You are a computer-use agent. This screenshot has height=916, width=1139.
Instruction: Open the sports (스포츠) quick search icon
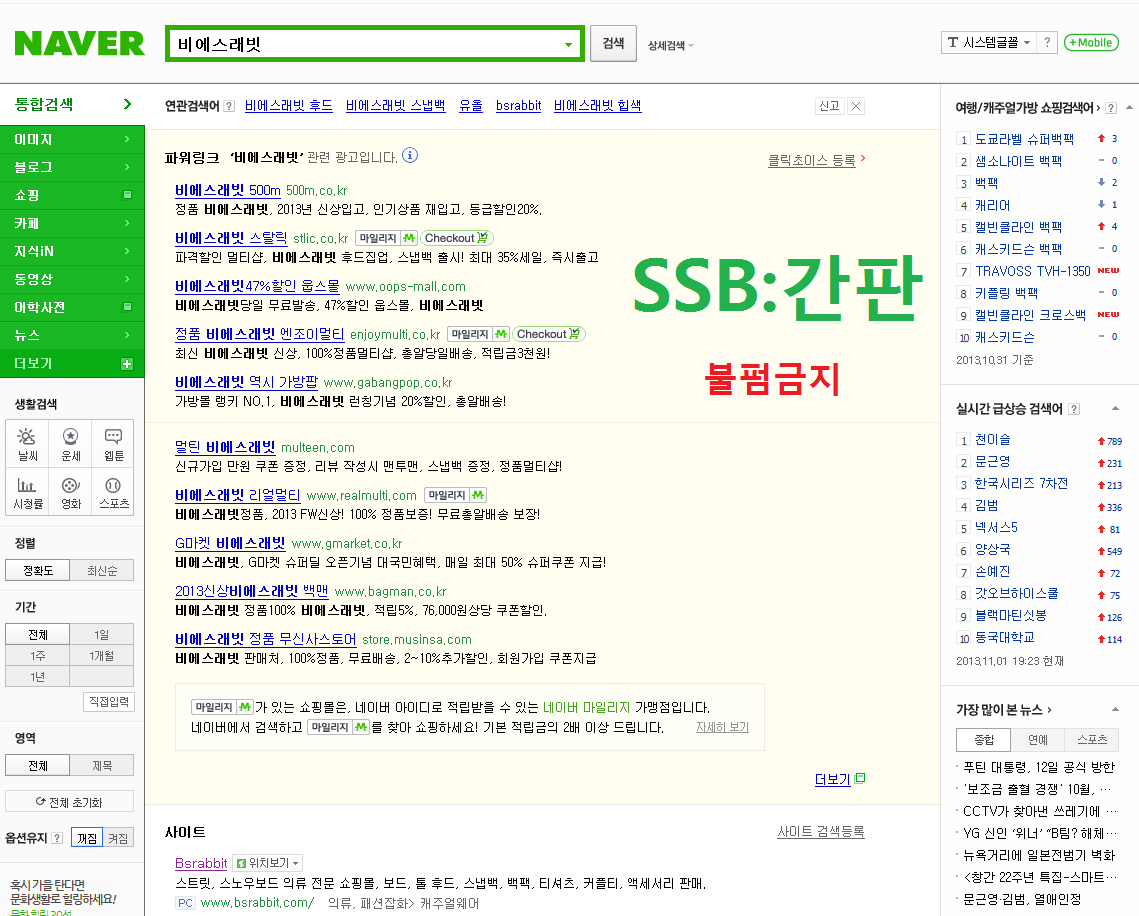[113, 492]
